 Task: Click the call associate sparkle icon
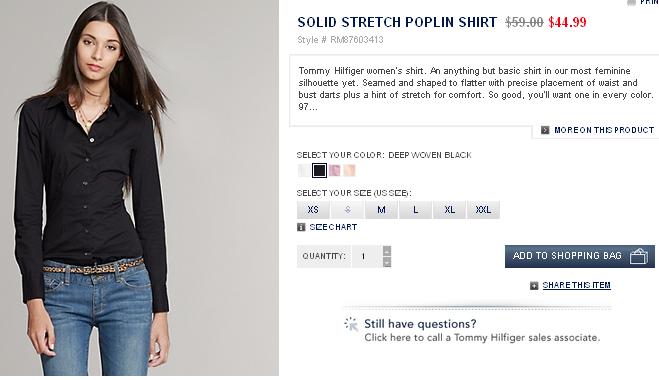click(351, 324)
